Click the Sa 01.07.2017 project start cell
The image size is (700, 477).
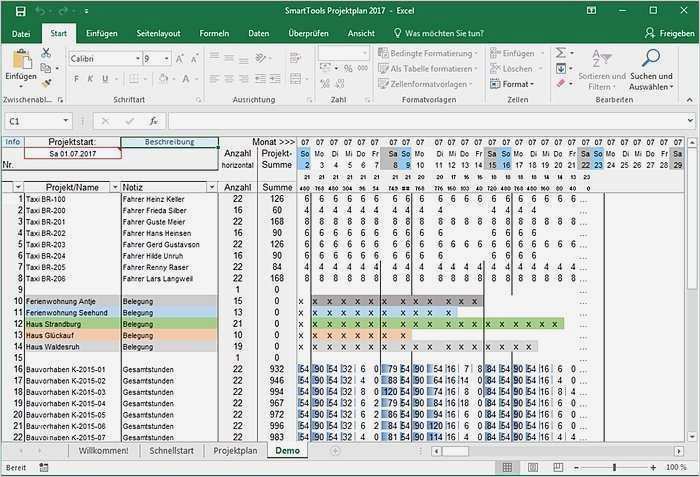(73, 153)
